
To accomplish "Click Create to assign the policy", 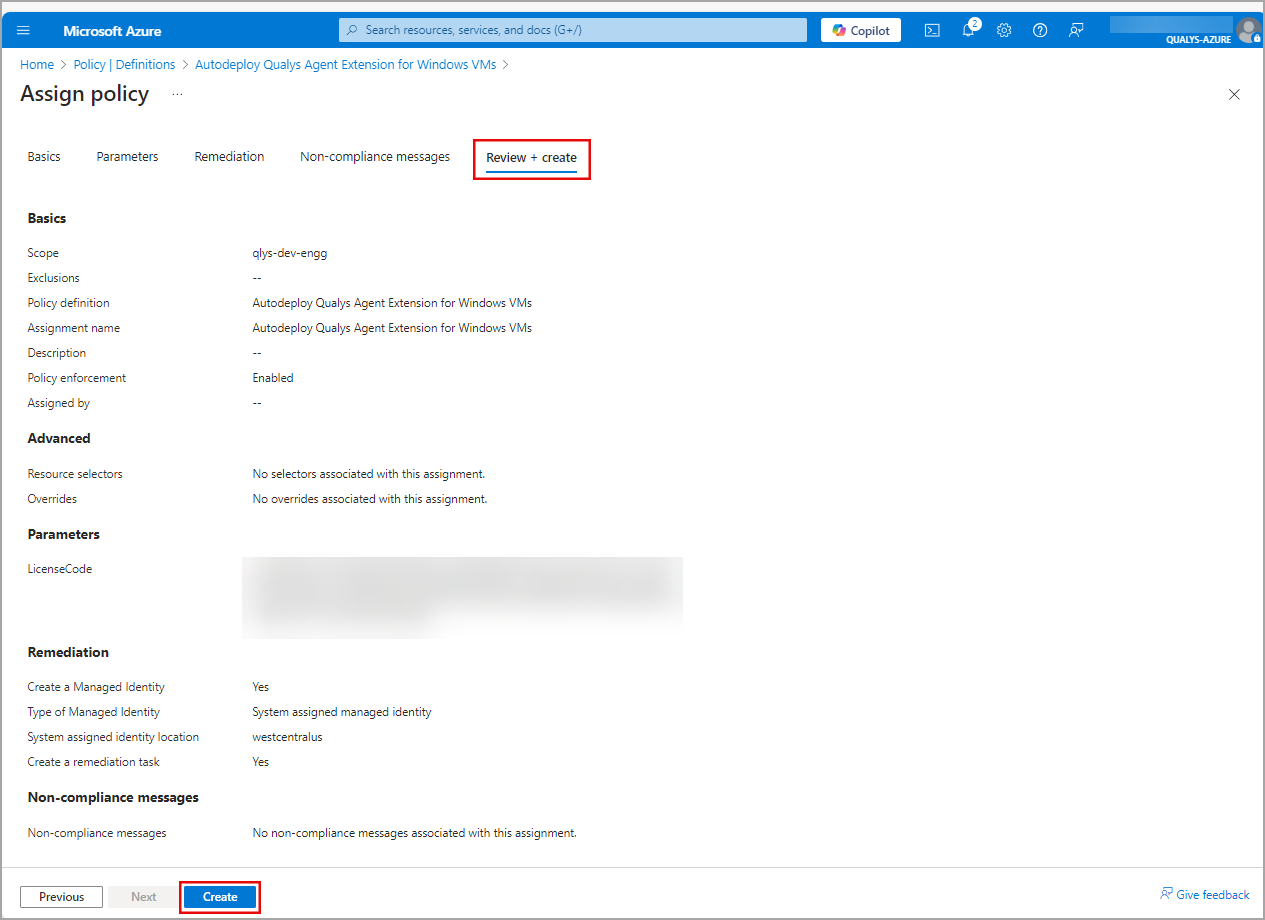I will [x=219, y=896].
